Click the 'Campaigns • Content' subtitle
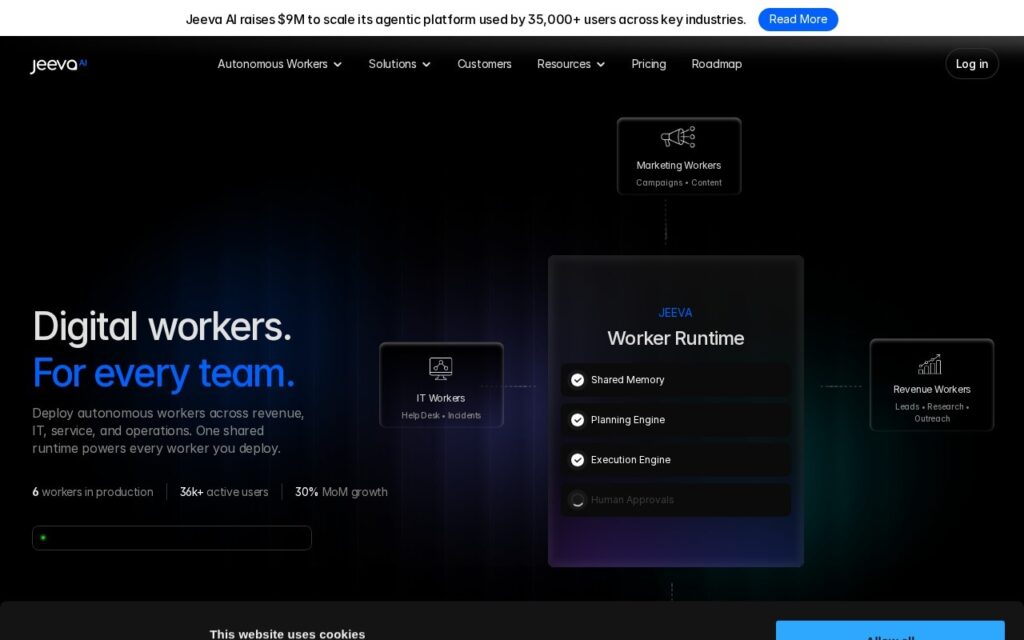This screenshot has width=1024, height=640. (x=679, y=183)
